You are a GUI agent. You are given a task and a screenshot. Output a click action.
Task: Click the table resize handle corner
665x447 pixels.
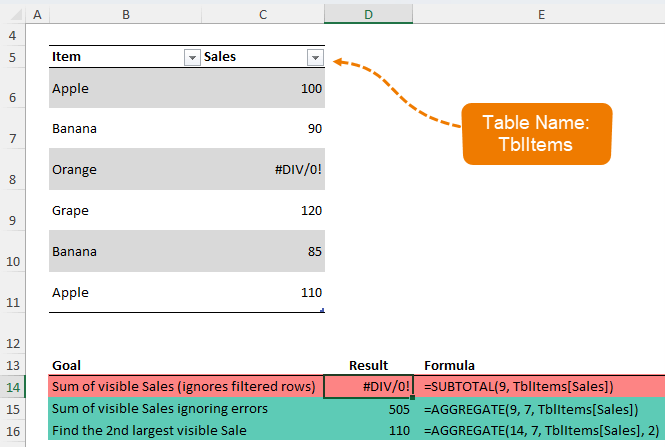pos(322,310)
